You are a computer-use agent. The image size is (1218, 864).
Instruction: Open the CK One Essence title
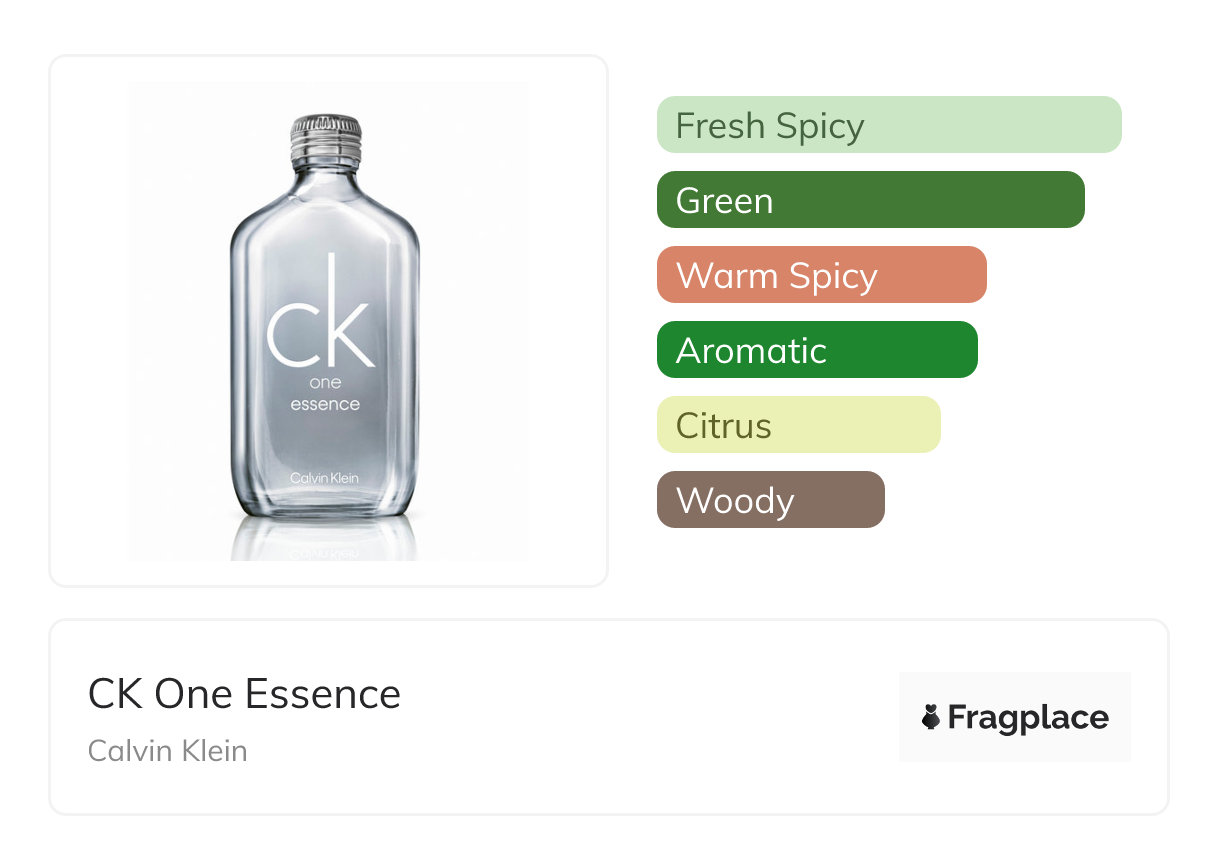pyautogui.click(x=244, y=694)
